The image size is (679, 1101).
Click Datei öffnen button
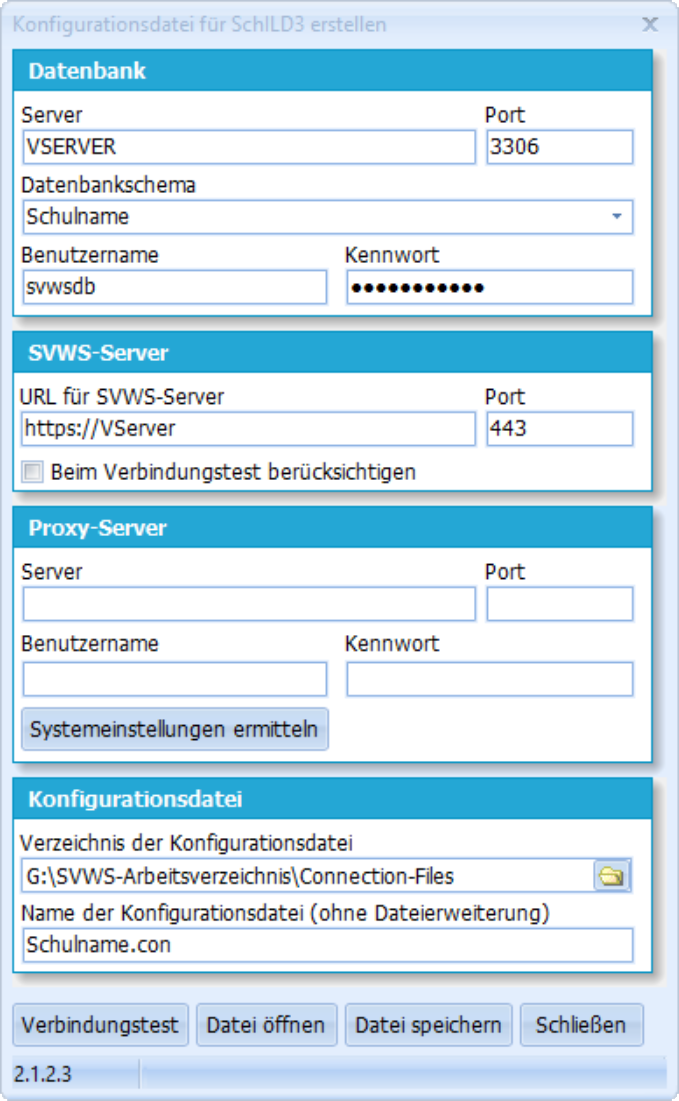(266, 1024)
